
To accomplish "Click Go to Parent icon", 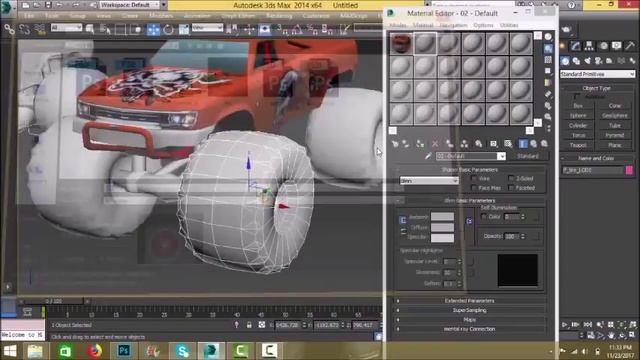I will click(x=533, y=144).
